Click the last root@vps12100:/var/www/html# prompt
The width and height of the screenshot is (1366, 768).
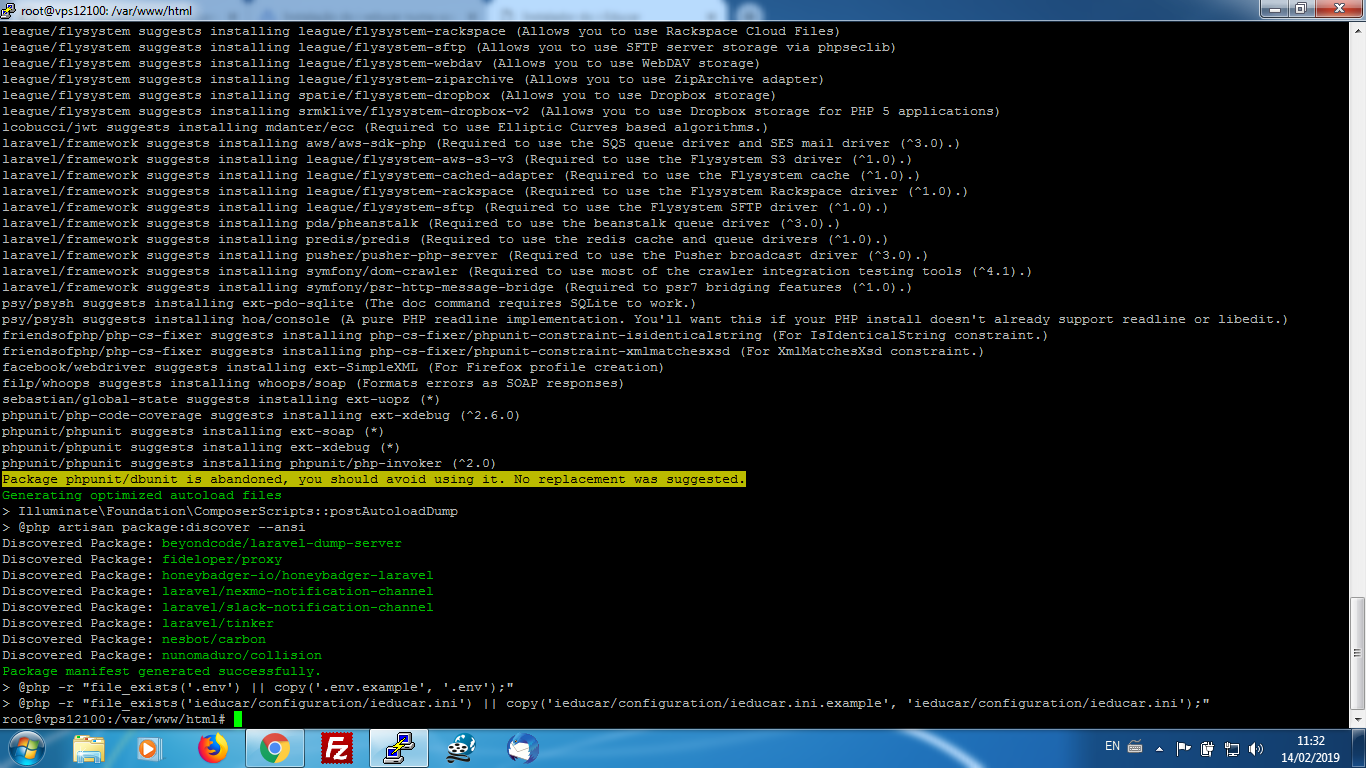coord(114,719)
